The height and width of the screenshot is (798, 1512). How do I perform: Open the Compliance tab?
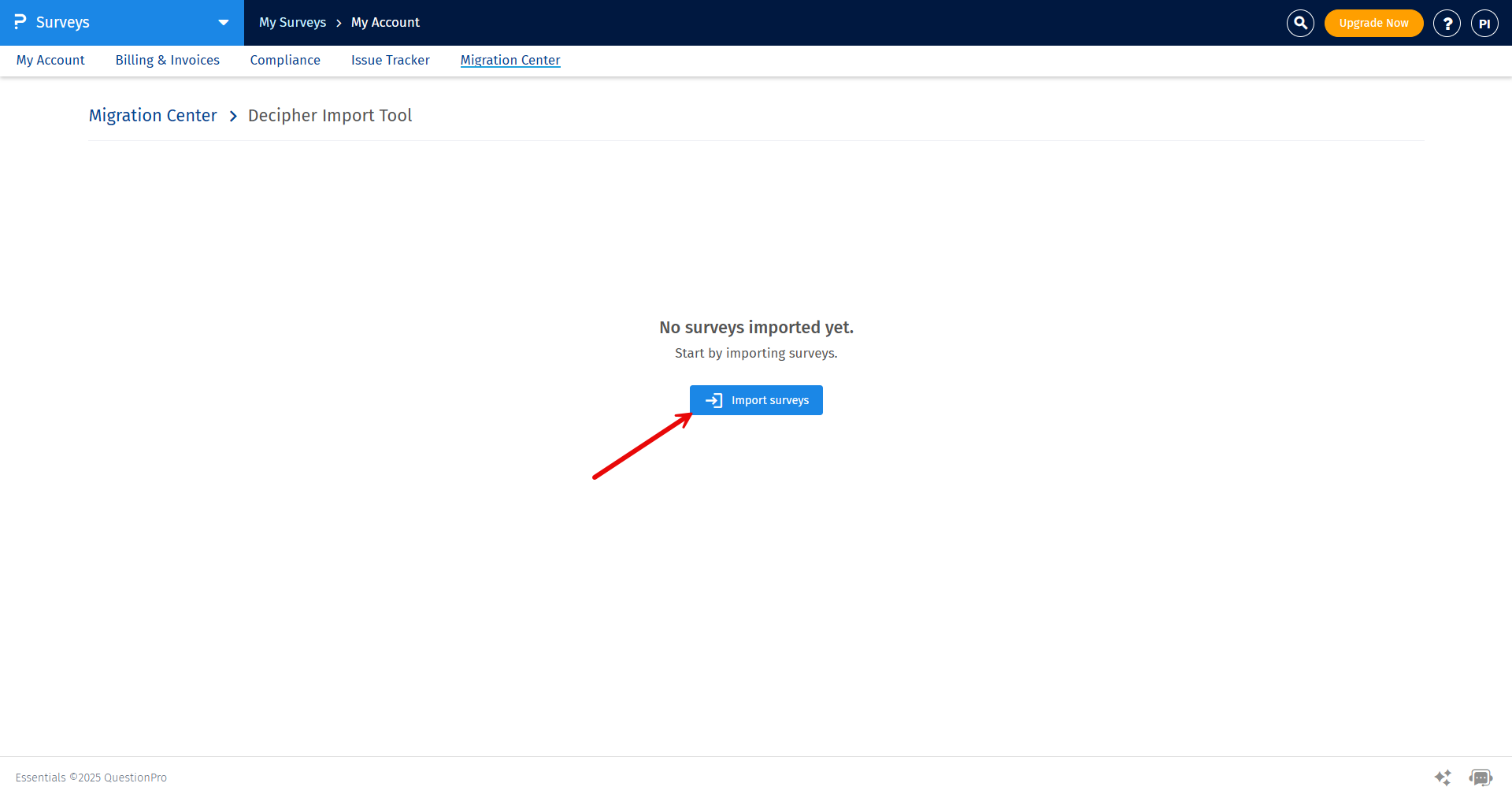(x=285, y=60)
